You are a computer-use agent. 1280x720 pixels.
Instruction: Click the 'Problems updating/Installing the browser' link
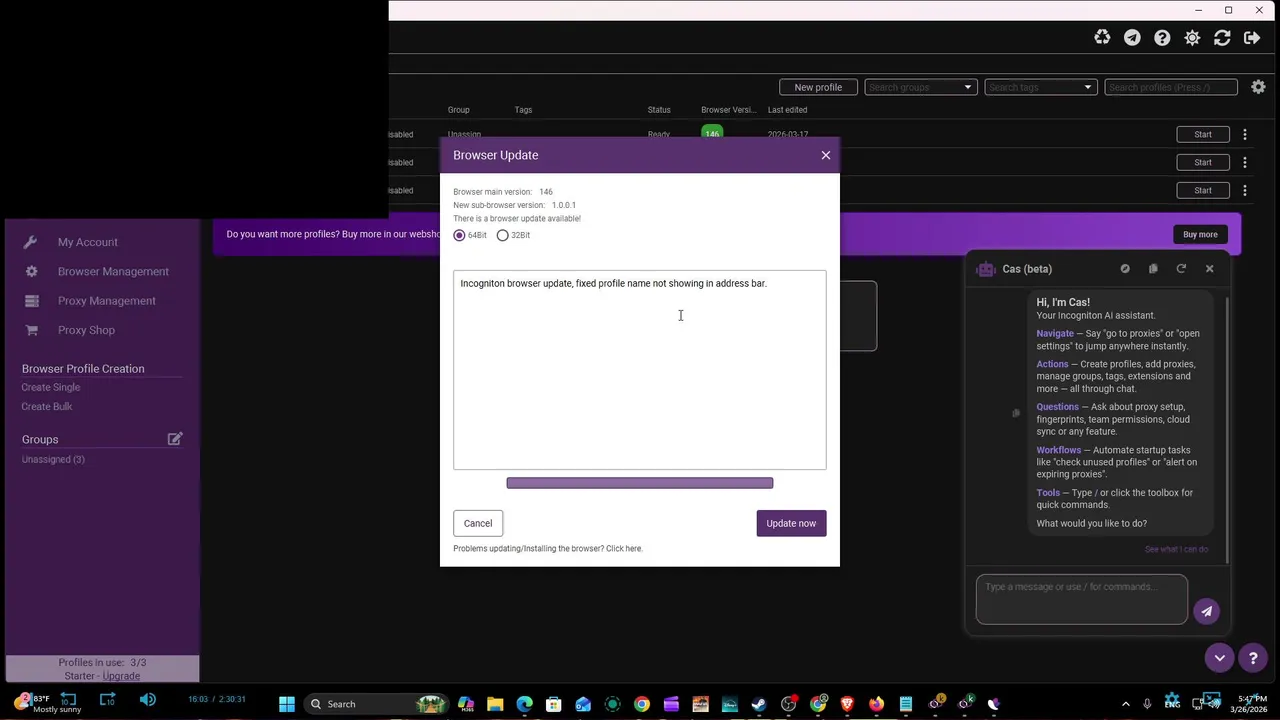click(548, 548)
